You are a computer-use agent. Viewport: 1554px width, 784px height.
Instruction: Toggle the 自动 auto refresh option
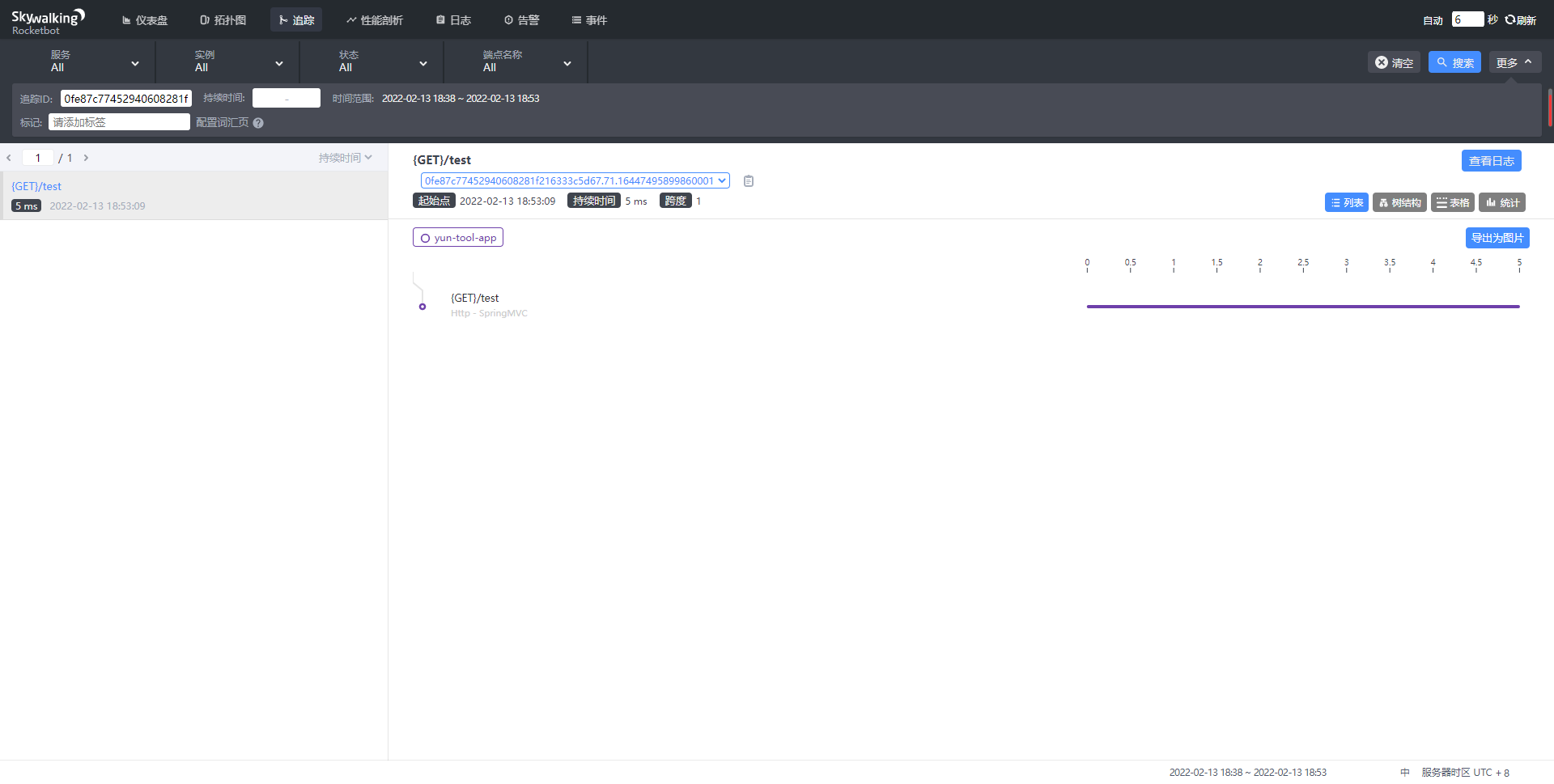coord(1433,20)
